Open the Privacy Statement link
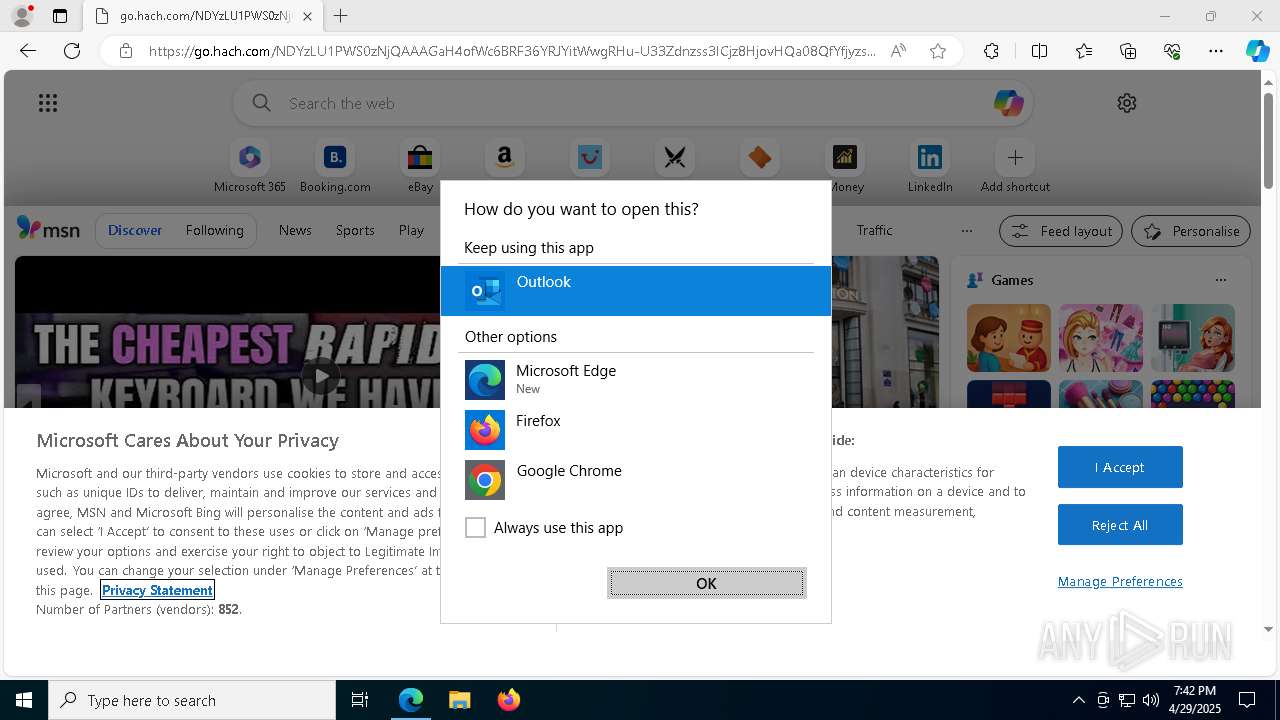Image resolution: width=1280 pixels, height=720 pixels. [157, 590]
